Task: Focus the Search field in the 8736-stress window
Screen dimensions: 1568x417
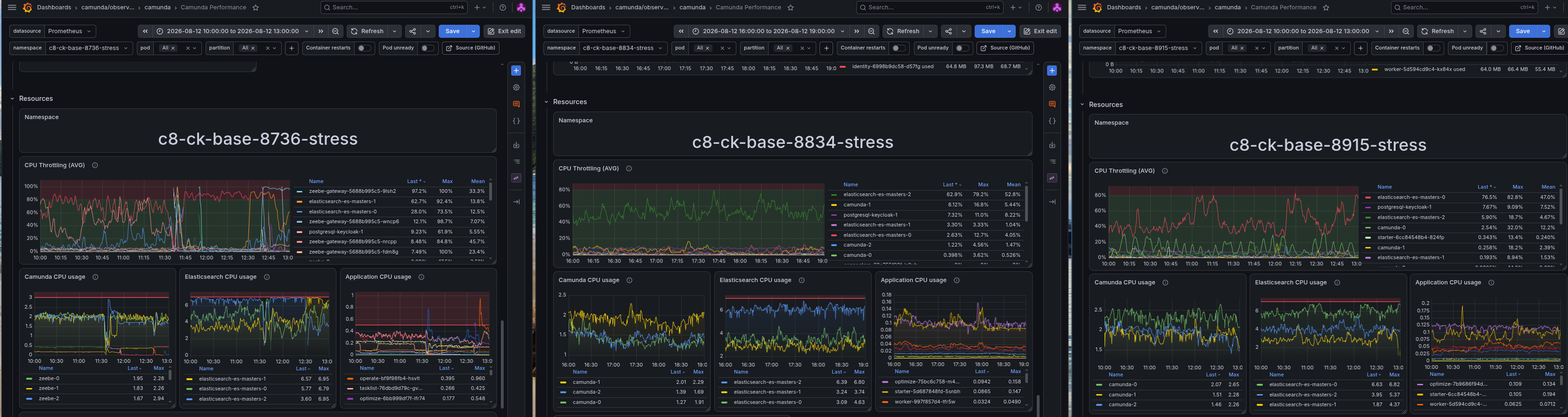Action: click(394, 7)
